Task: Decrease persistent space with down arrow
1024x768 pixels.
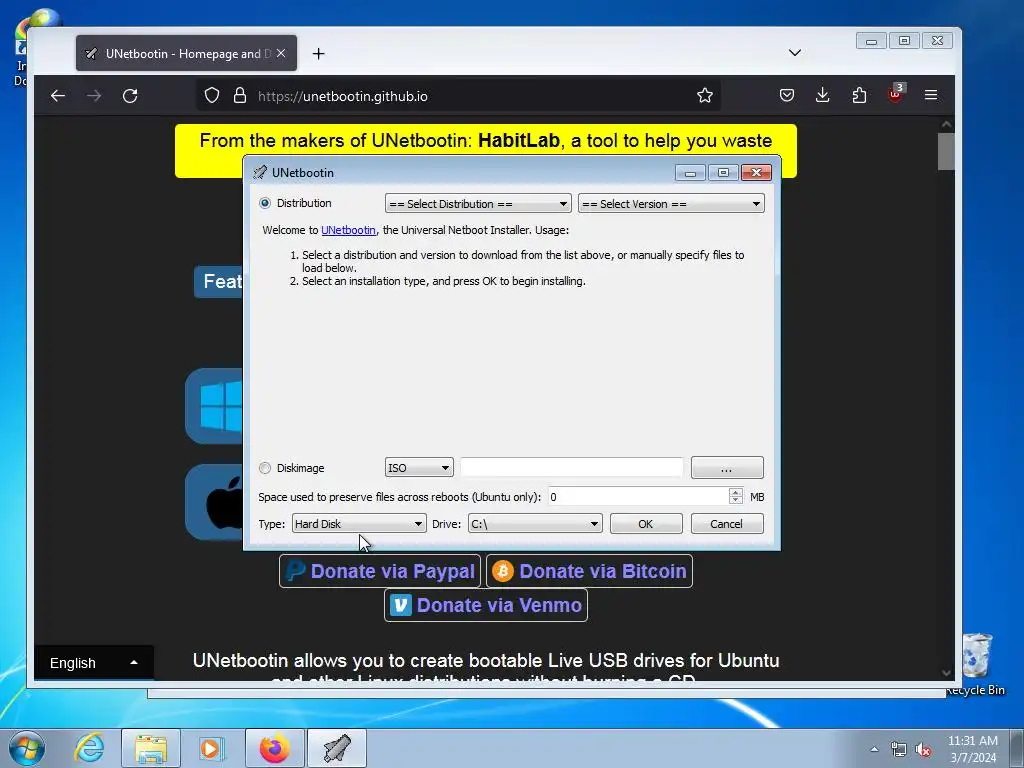Action: tap(736, 501)
